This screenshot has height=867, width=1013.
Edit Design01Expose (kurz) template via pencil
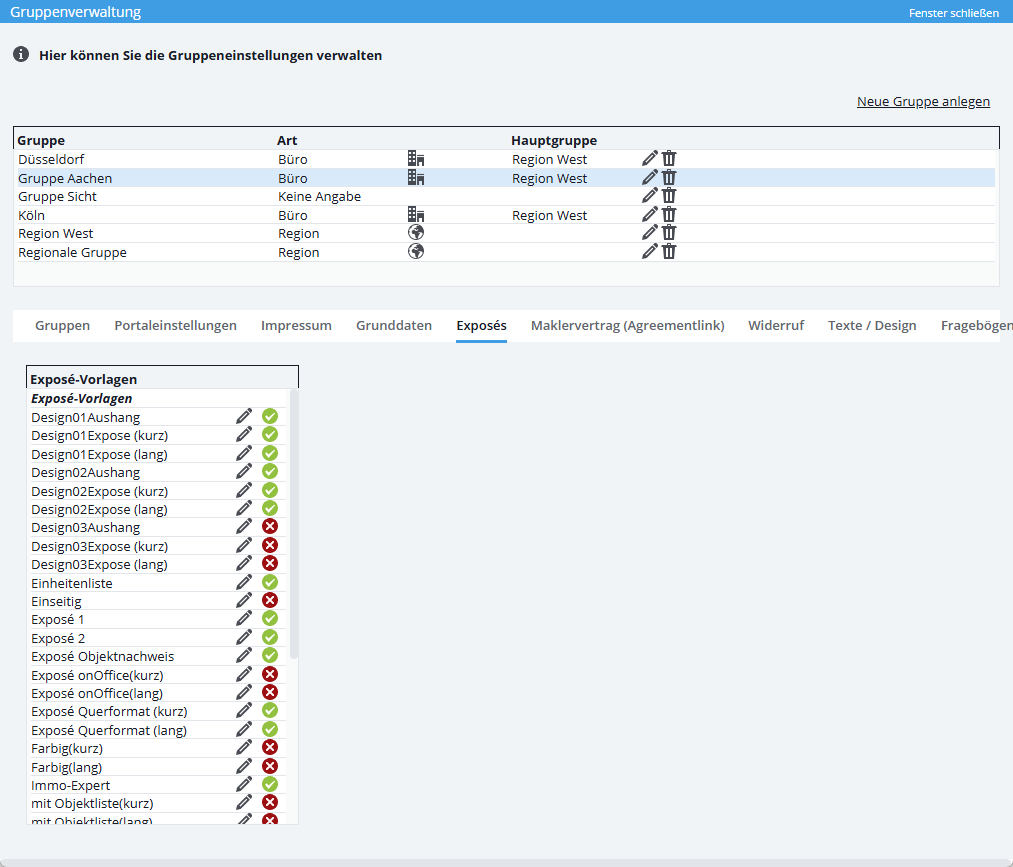tap(244, 434)
